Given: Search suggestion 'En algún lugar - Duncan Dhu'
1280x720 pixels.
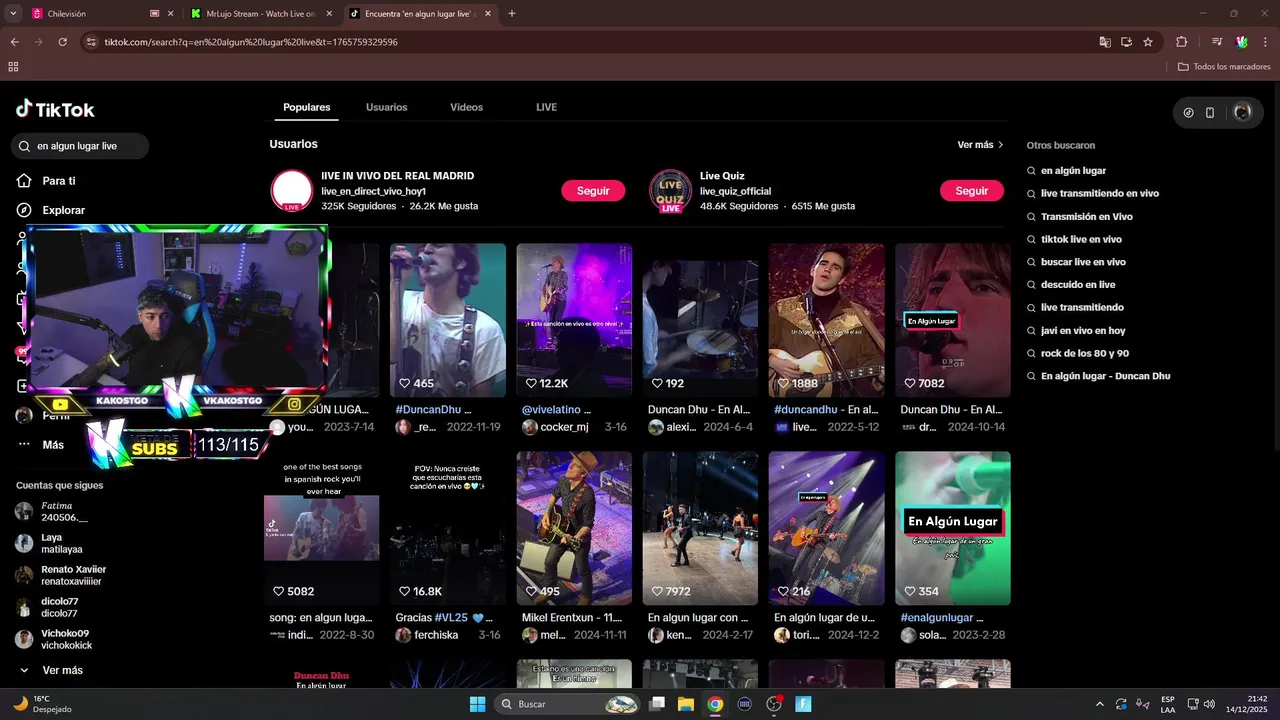Looking at the screenshot, I should (1105, 377).
